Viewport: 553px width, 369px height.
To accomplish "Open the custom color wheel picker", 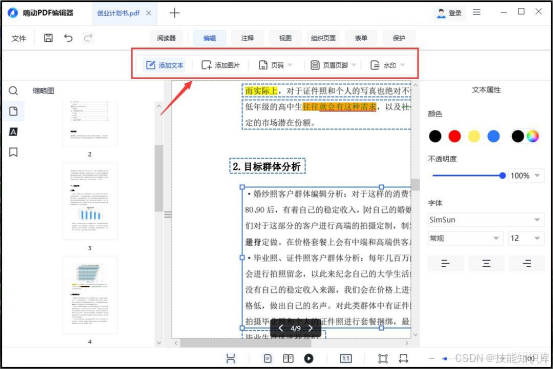I will tap(533, 136).
